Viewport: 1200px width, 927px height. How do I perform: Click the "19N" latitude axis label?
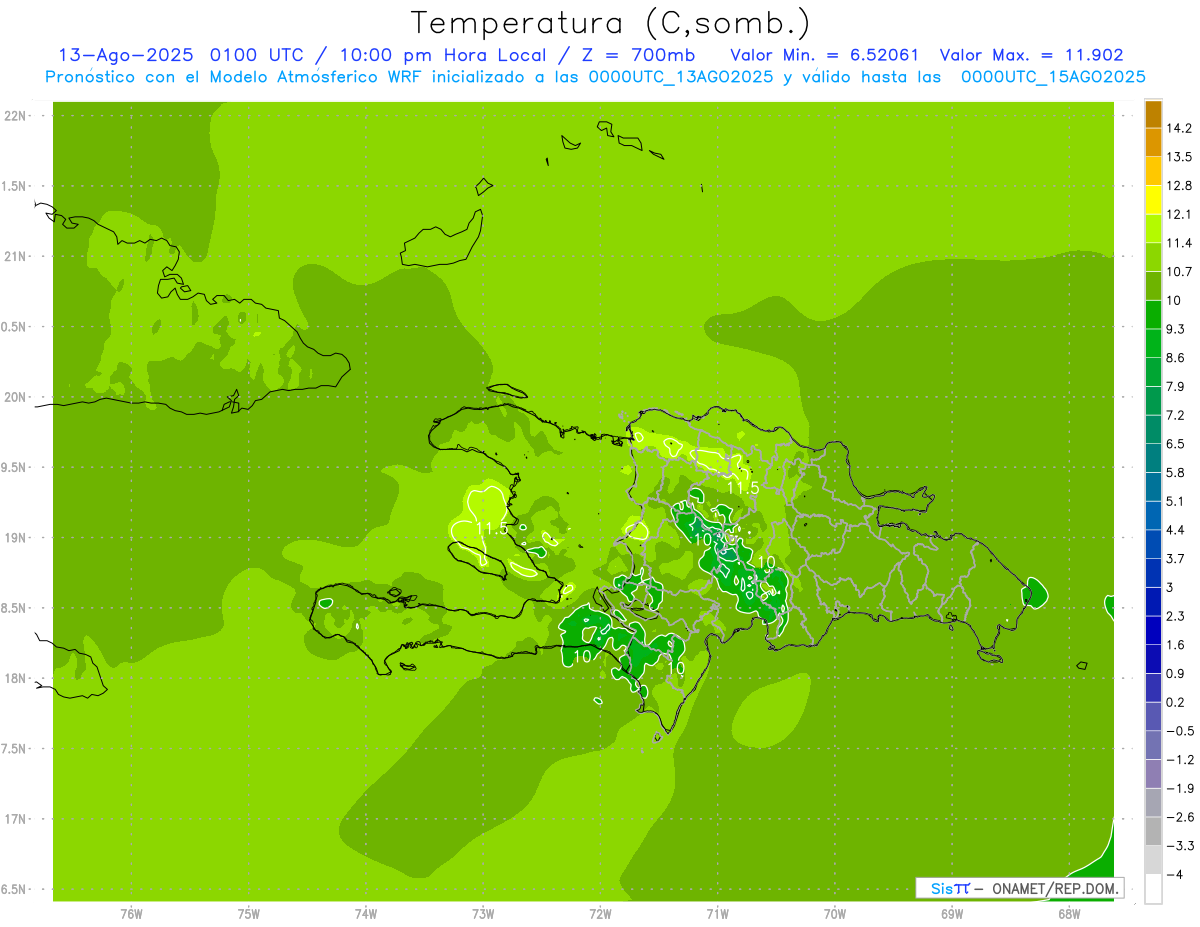tap(17, 538)
